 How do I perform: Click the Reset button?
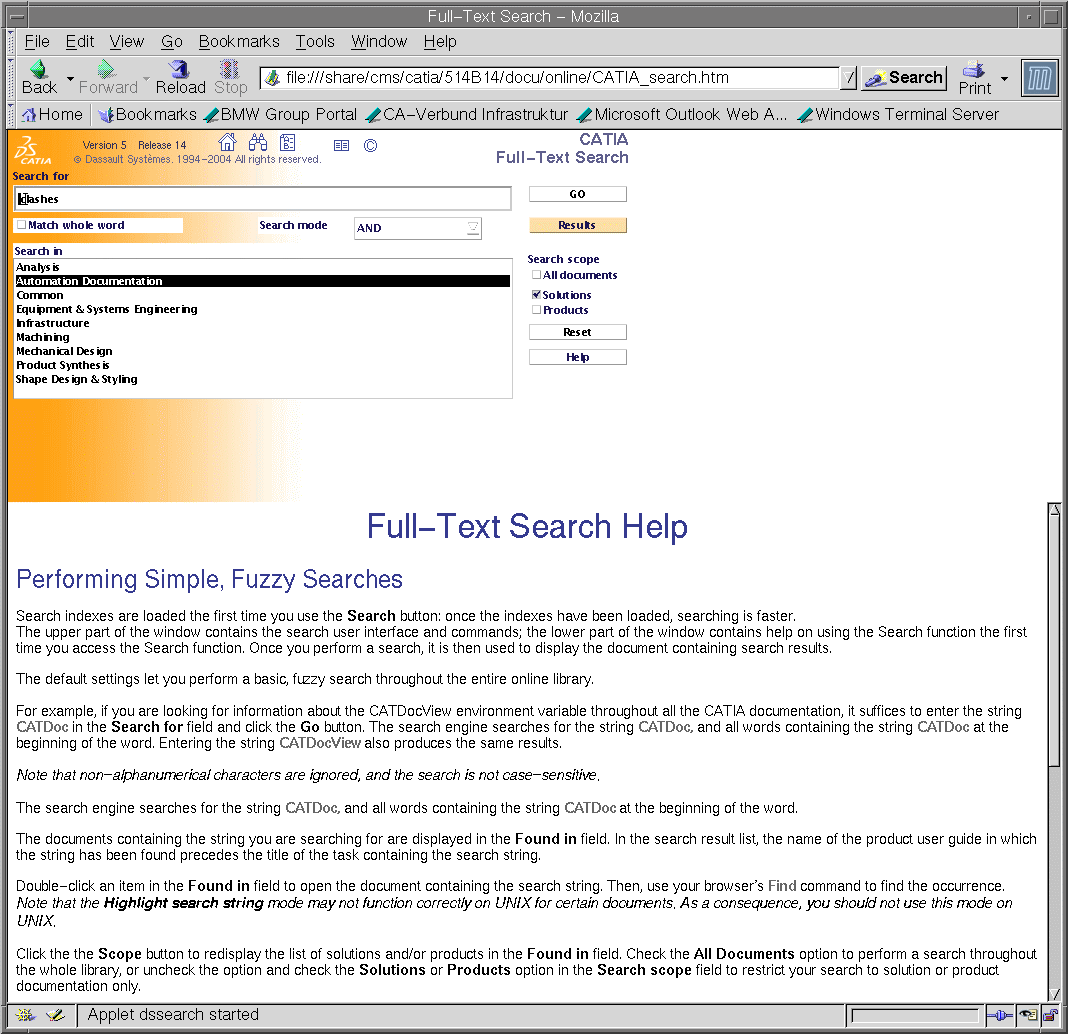[578, 332]
